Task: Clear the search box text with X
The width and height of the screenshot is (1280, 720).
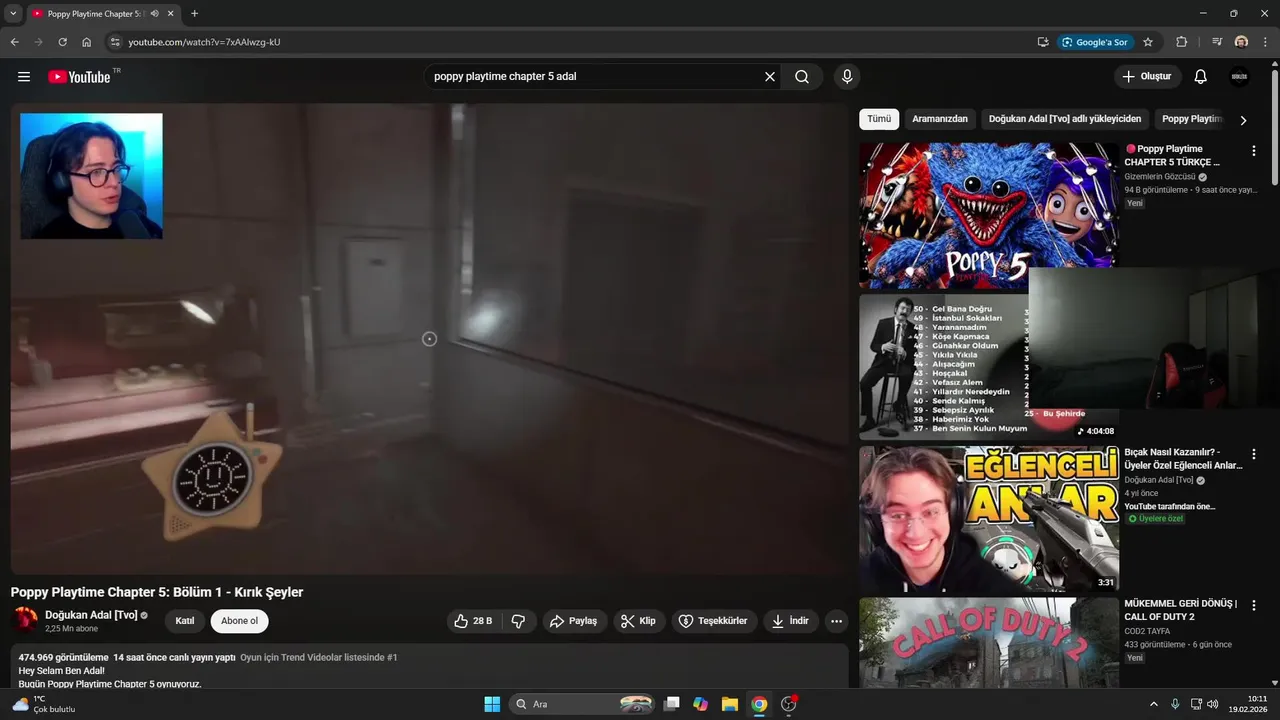Action: 770,77
